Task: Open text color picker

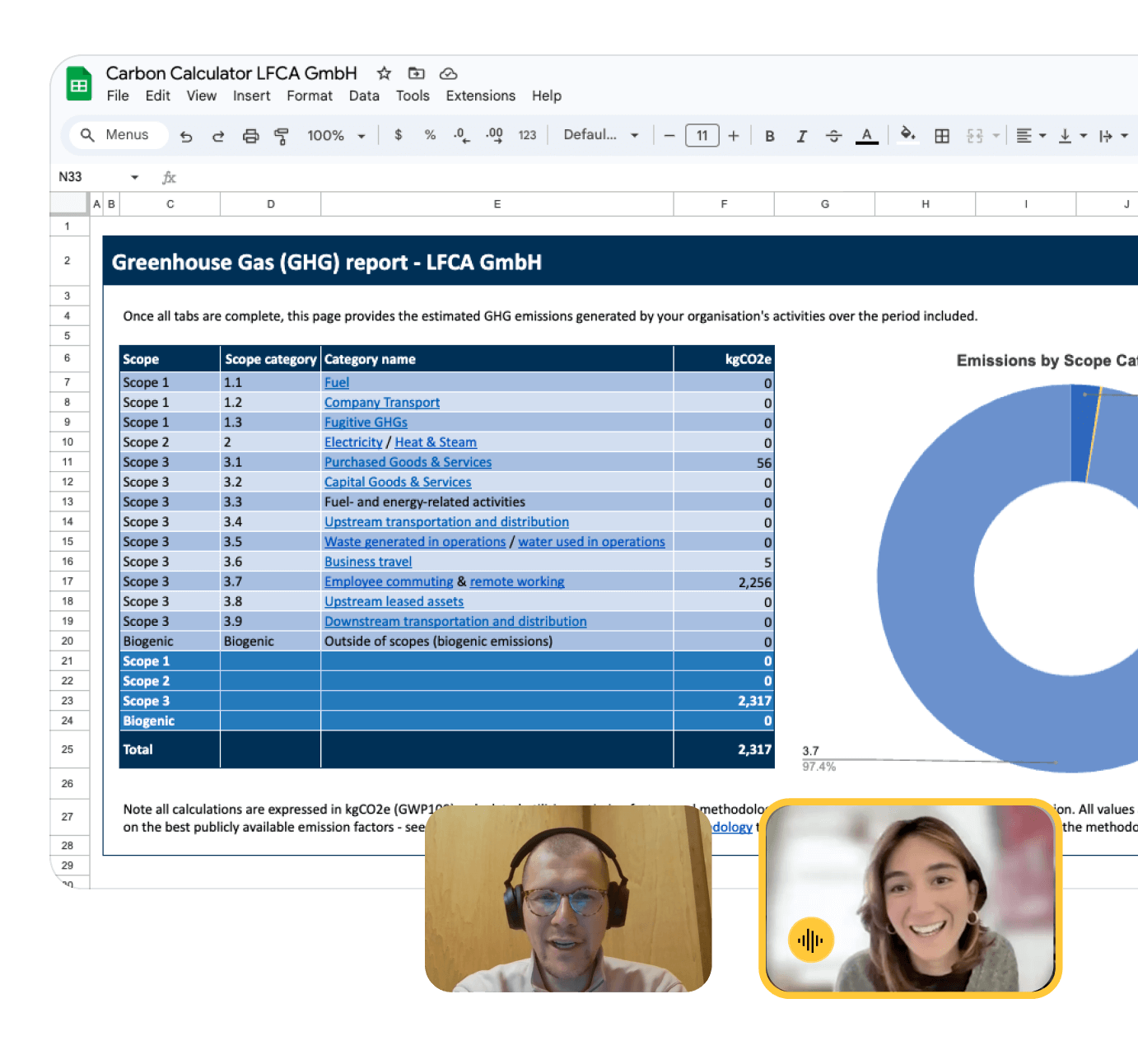Action: 866,136
